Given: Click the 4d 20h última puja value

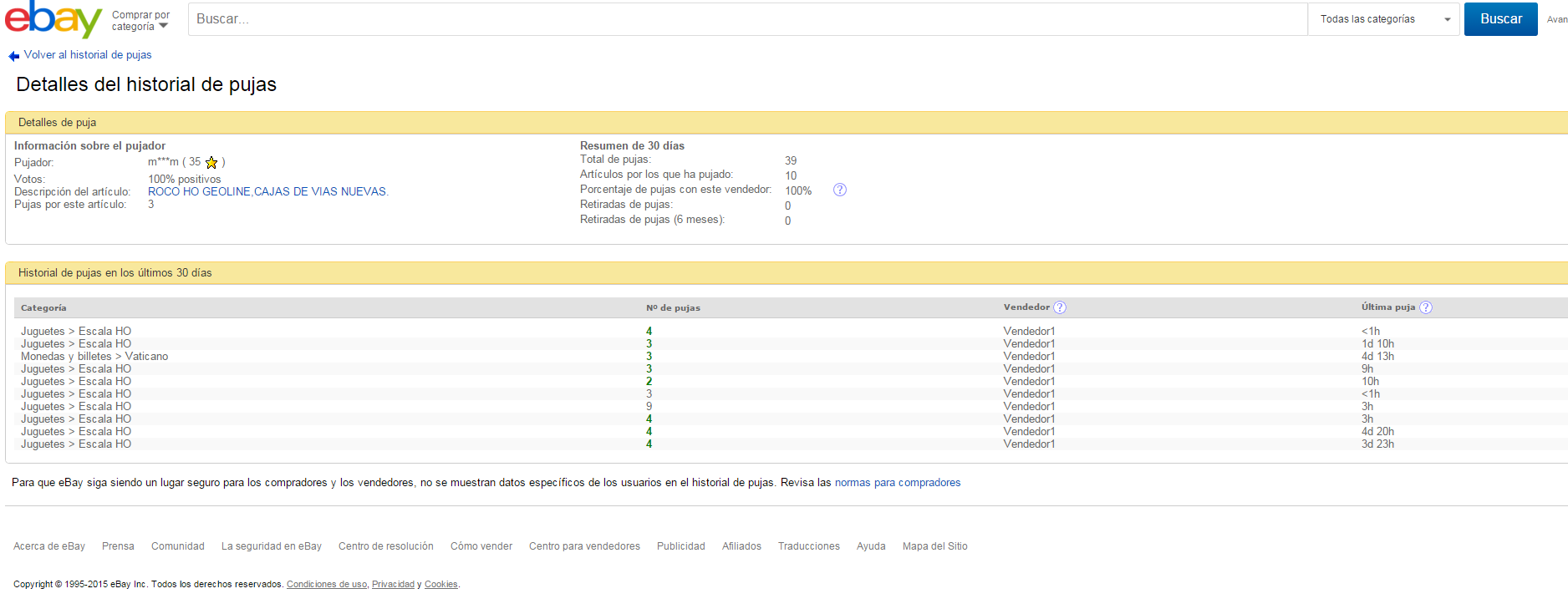Looking at the screenshot, I should point(1377,432).
